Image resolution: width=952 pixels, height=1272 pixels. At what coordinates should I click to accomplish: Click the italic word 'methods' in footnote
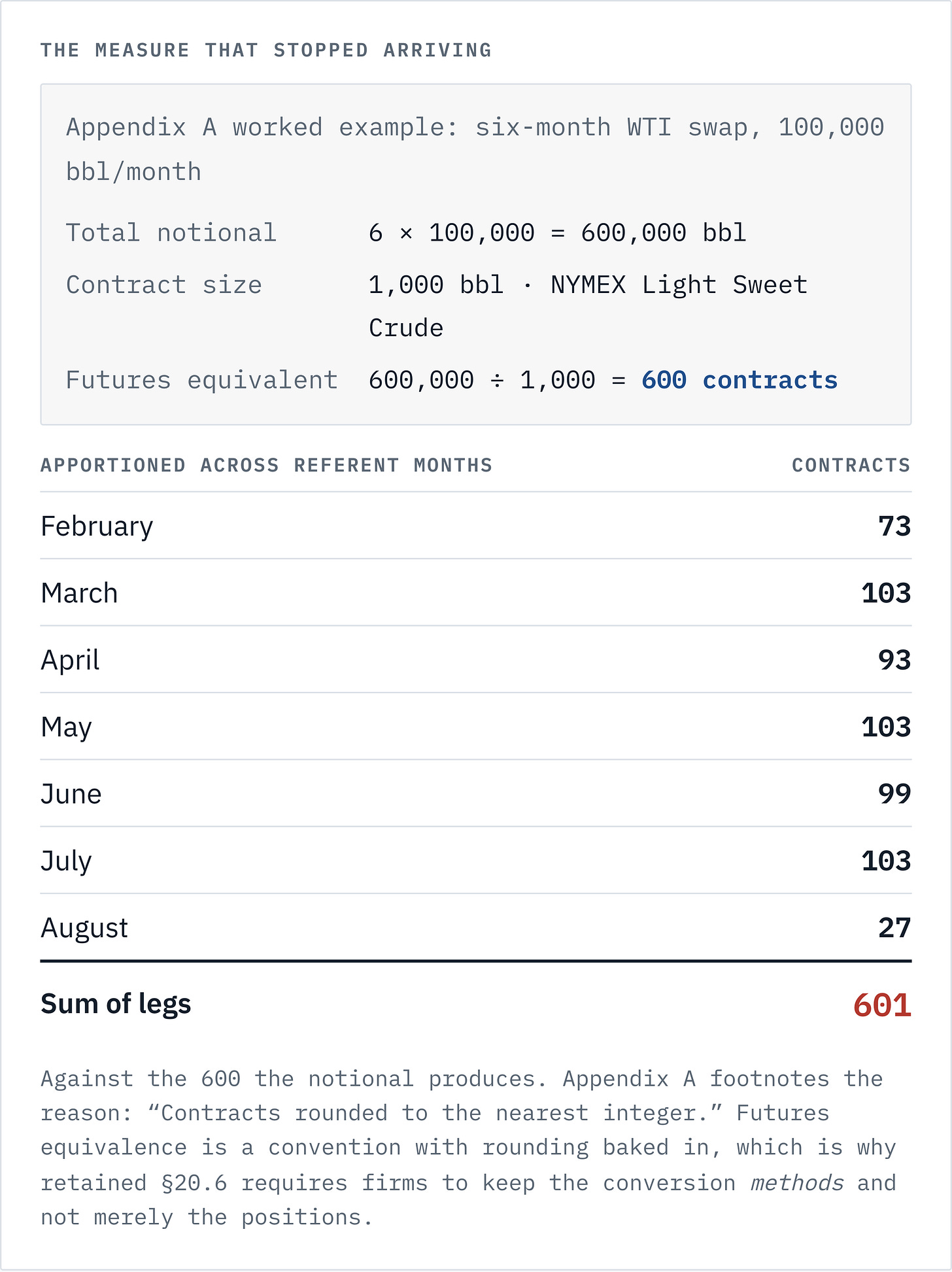click(x=797, y=1183)
